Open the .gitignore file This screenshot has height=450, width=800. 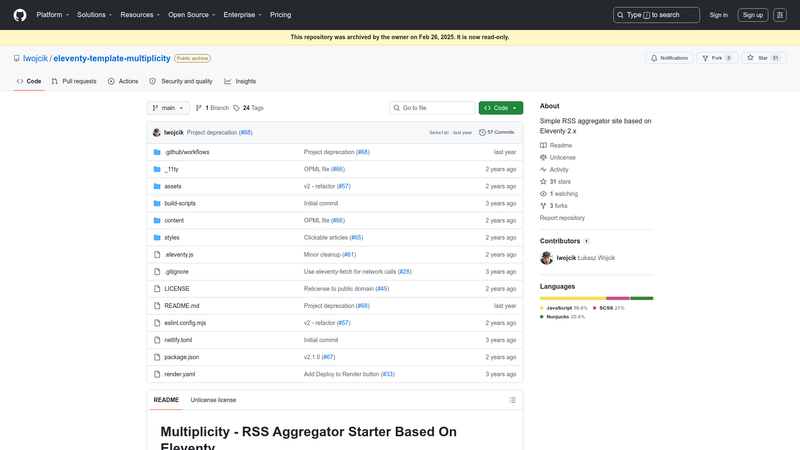[x=176, y=271]
